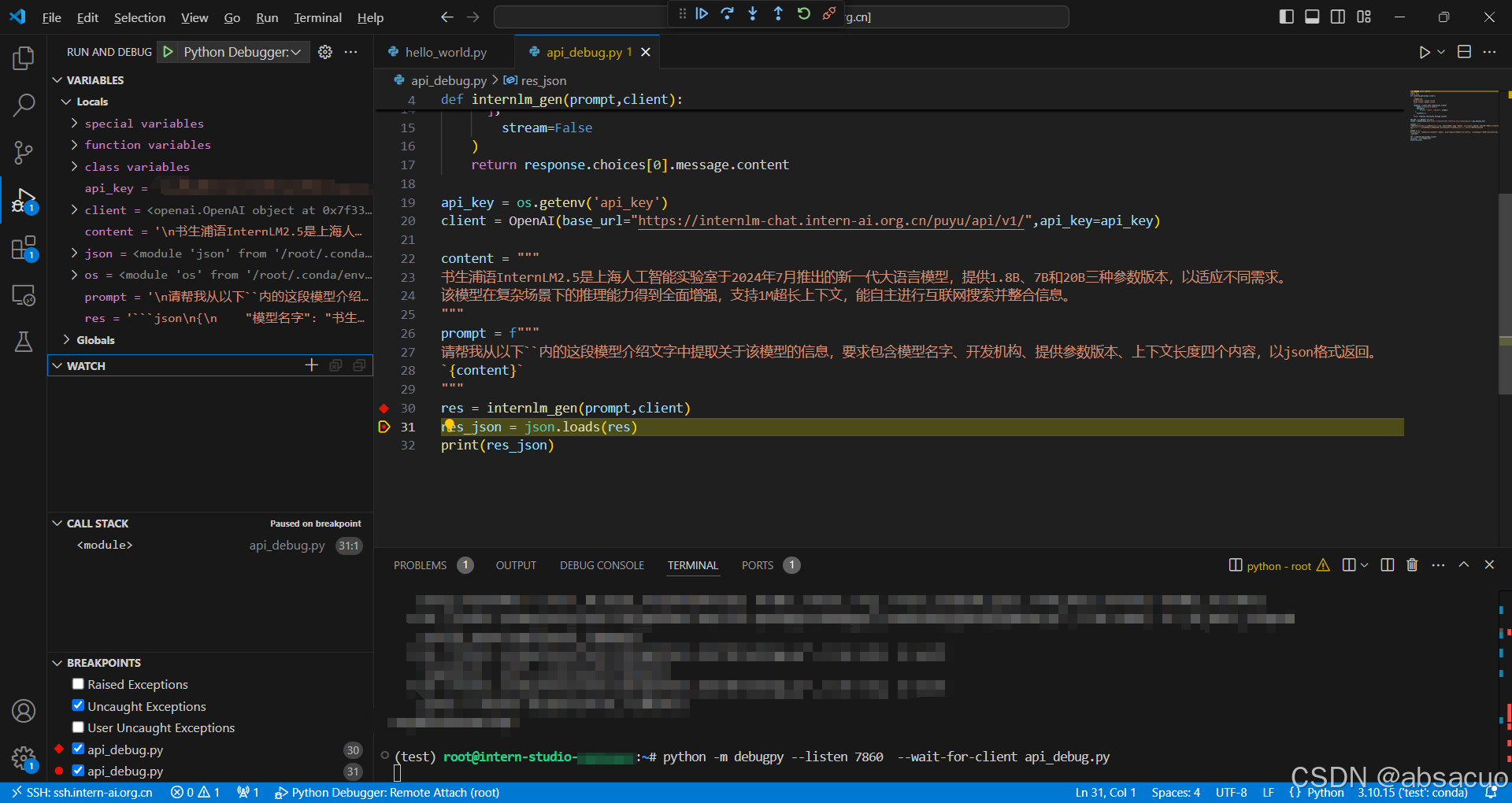Uncheck api_debug.py breakpoint at line 31
This screenshot has height=803, width=1512.
(78, 771)
